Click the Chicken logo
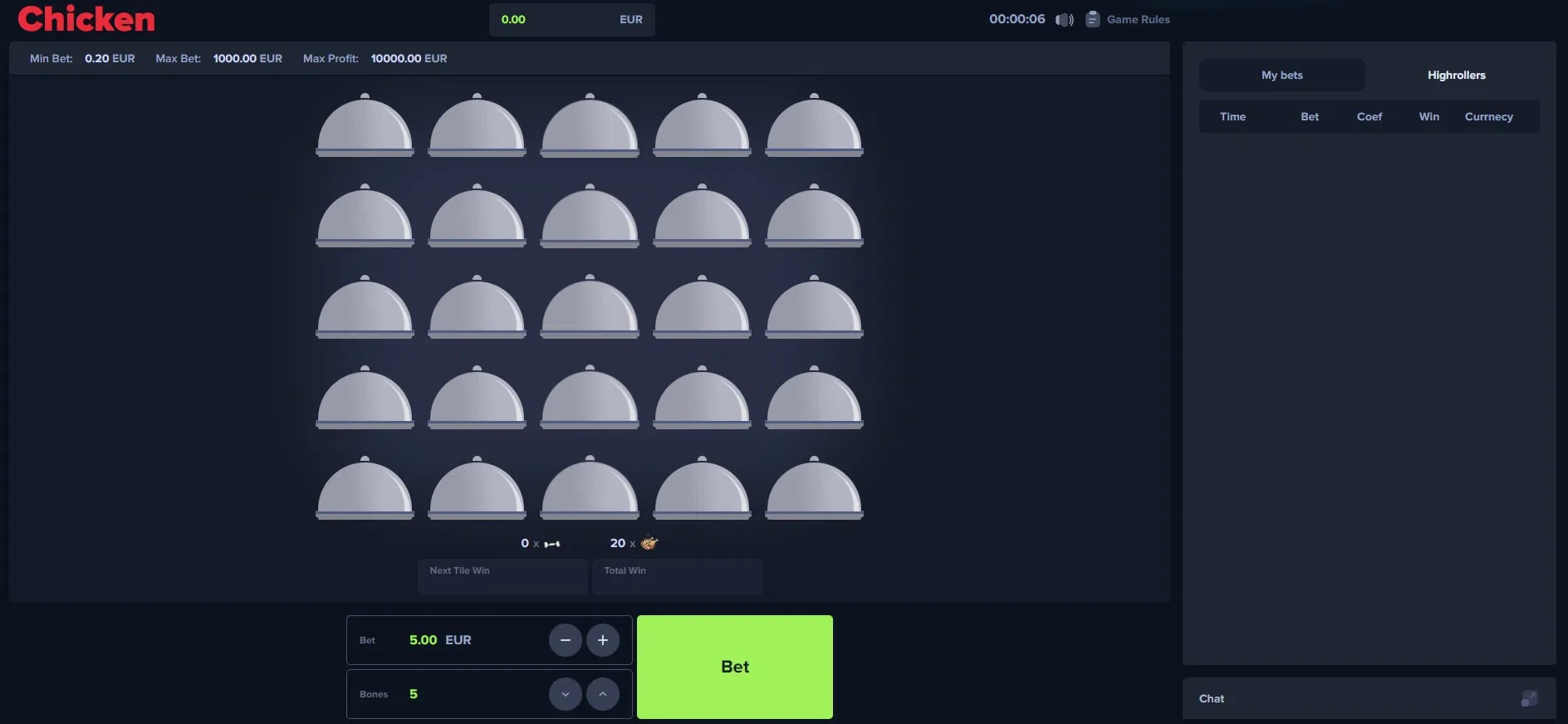 point(86,19)
